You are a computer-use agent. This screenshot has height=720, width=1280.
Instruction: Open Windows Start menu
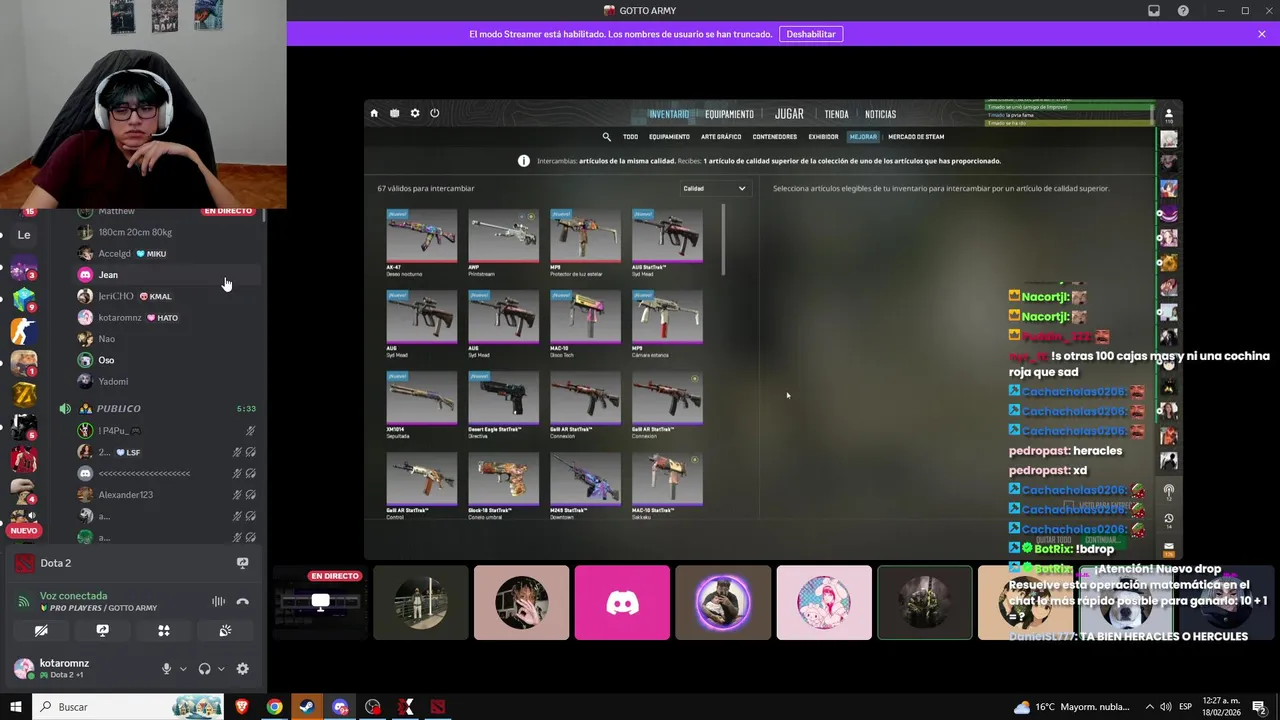15,707
